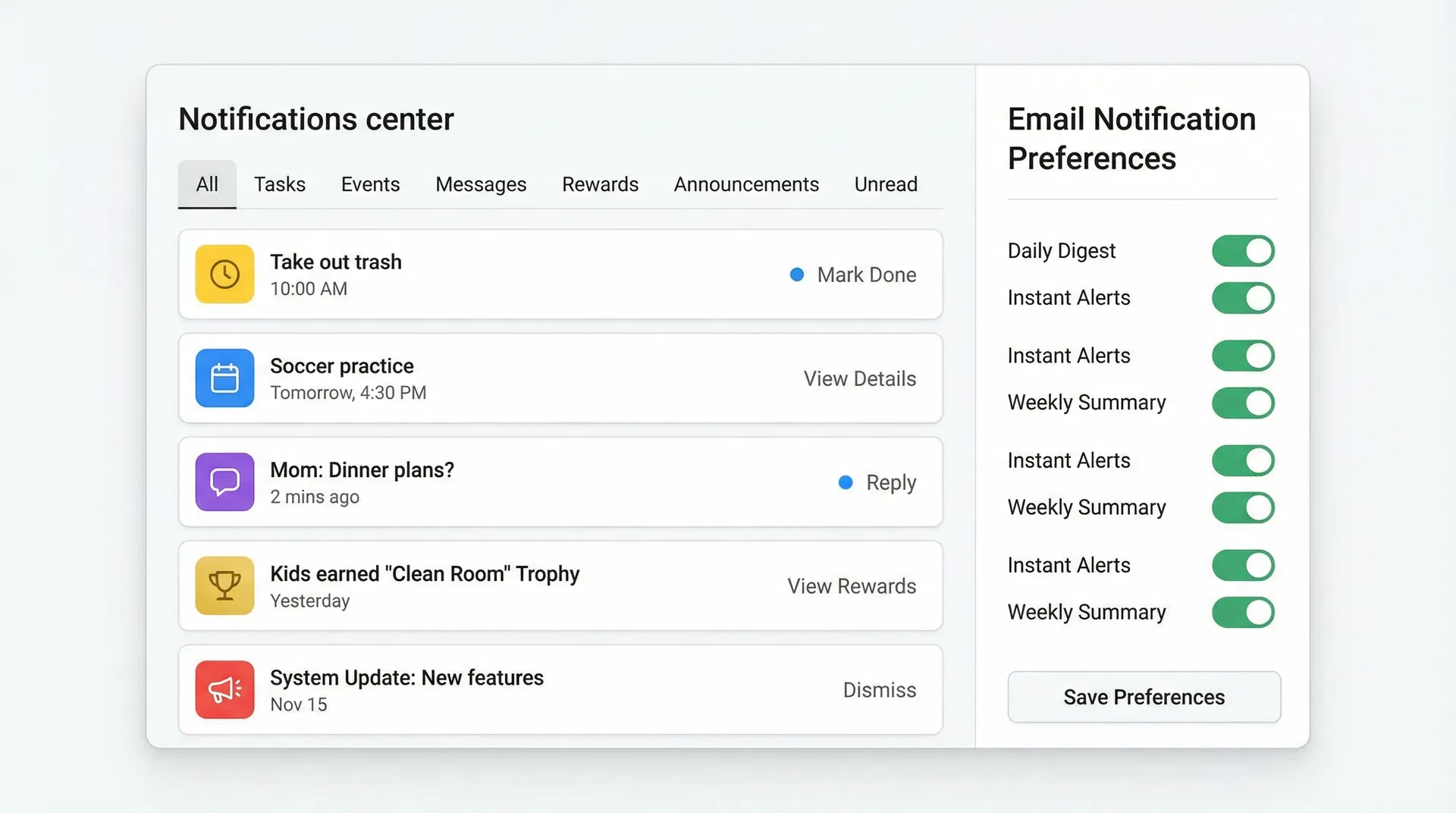This screenshot has width=1456, height=813.
Task: Switch to the Announcements tab
Action: (x=745, y=184)
